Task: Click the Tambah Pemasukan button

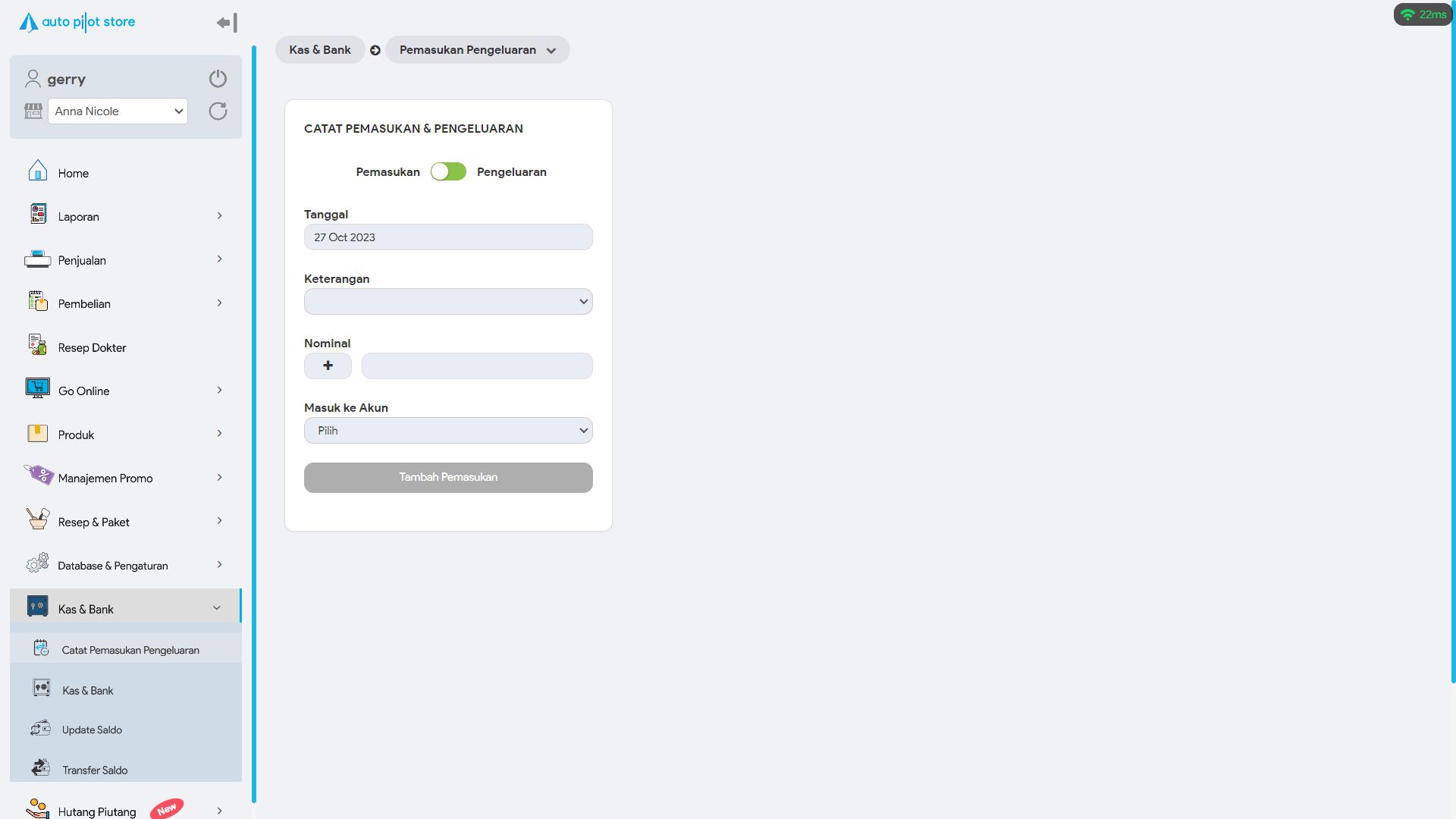Action: [x=448, y=478]
